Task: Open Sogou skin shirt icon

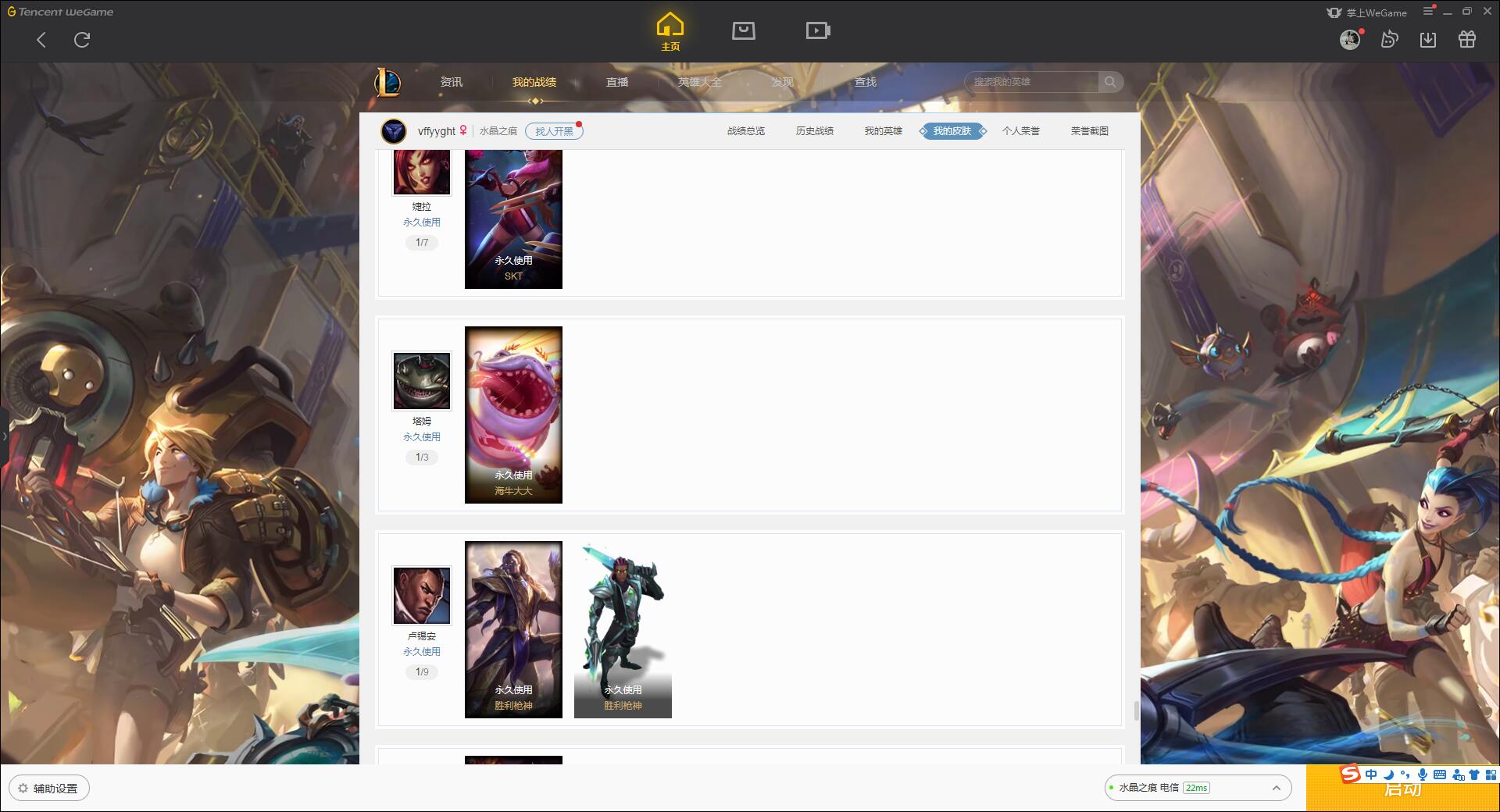Action: [1474, 775]
